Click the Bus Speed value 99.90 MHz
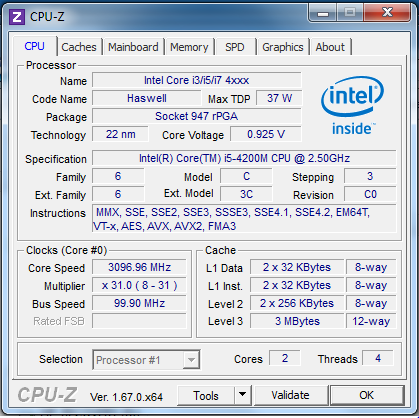Image resolution: width=419 pixels, height=418 pixels. tap(139, 303)
